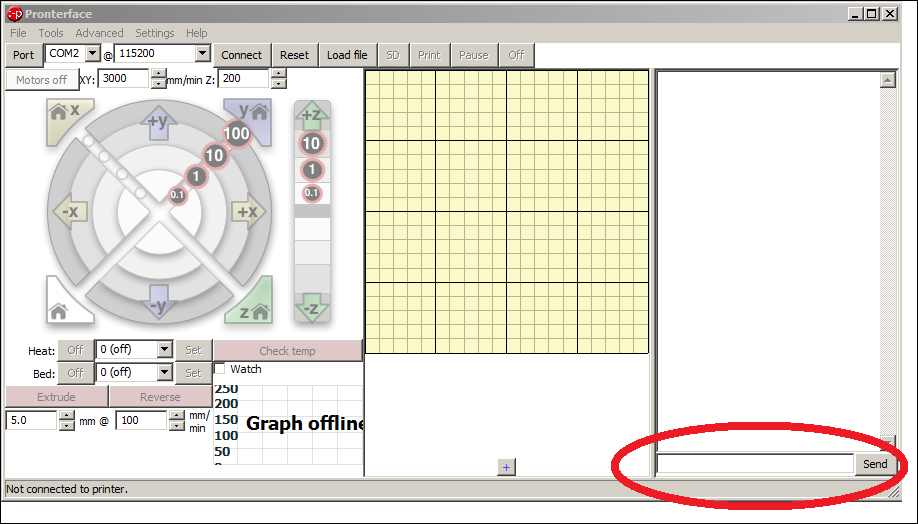Image resolution: width=918 pixels, height=524 pixels.
Task: Move Z up with +Z arrow
Action: [312, 115]
